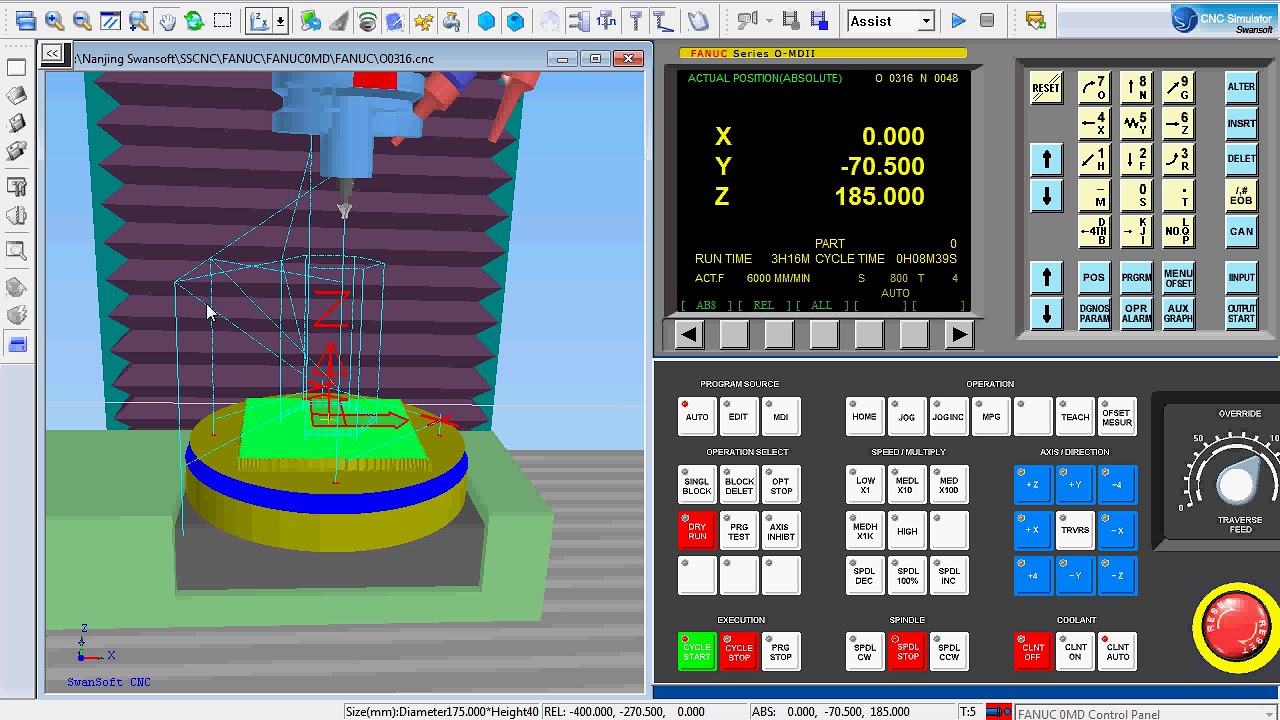The image size is (1280, 720).
Task: Open the OPR ALARM screen
Action: 1136,313
